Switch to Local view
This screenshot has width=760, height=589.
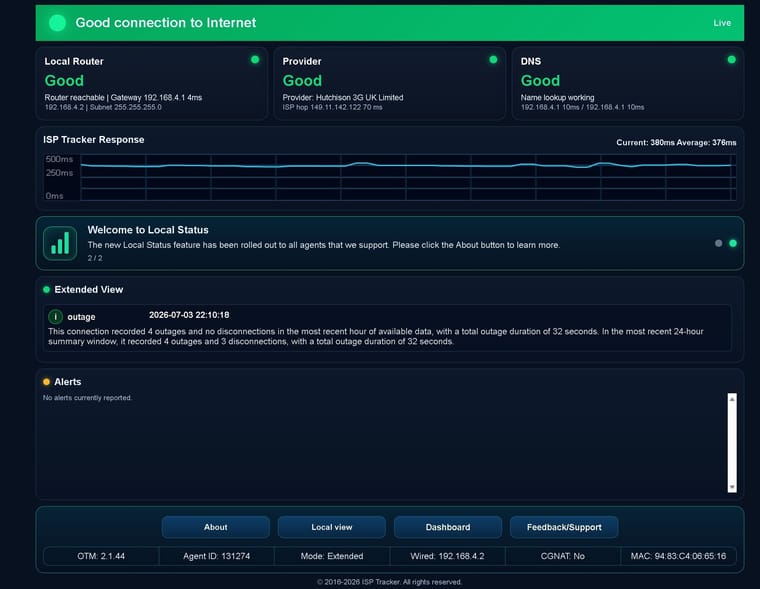click(332, 527)
